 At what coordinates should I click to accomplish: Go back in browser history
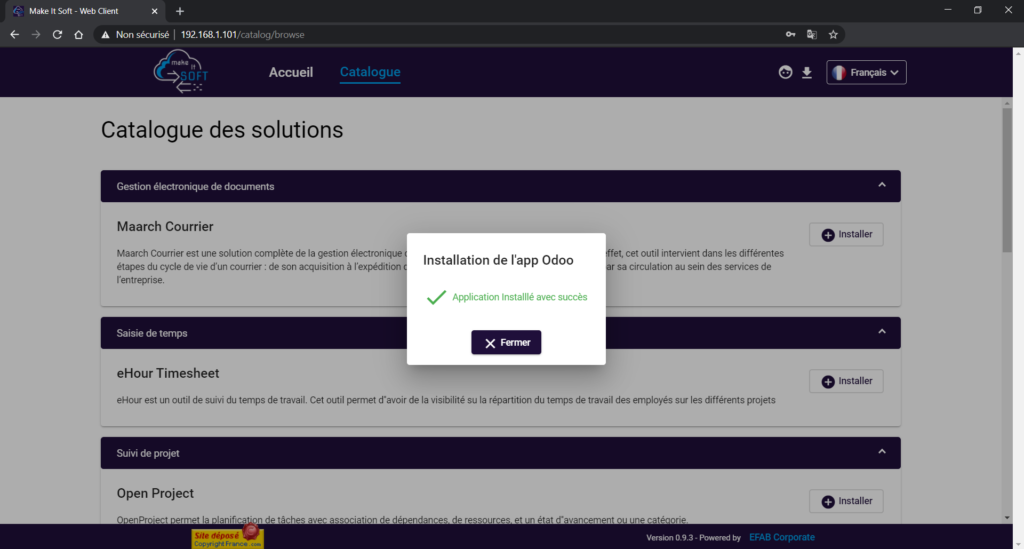tap(14, 35)
